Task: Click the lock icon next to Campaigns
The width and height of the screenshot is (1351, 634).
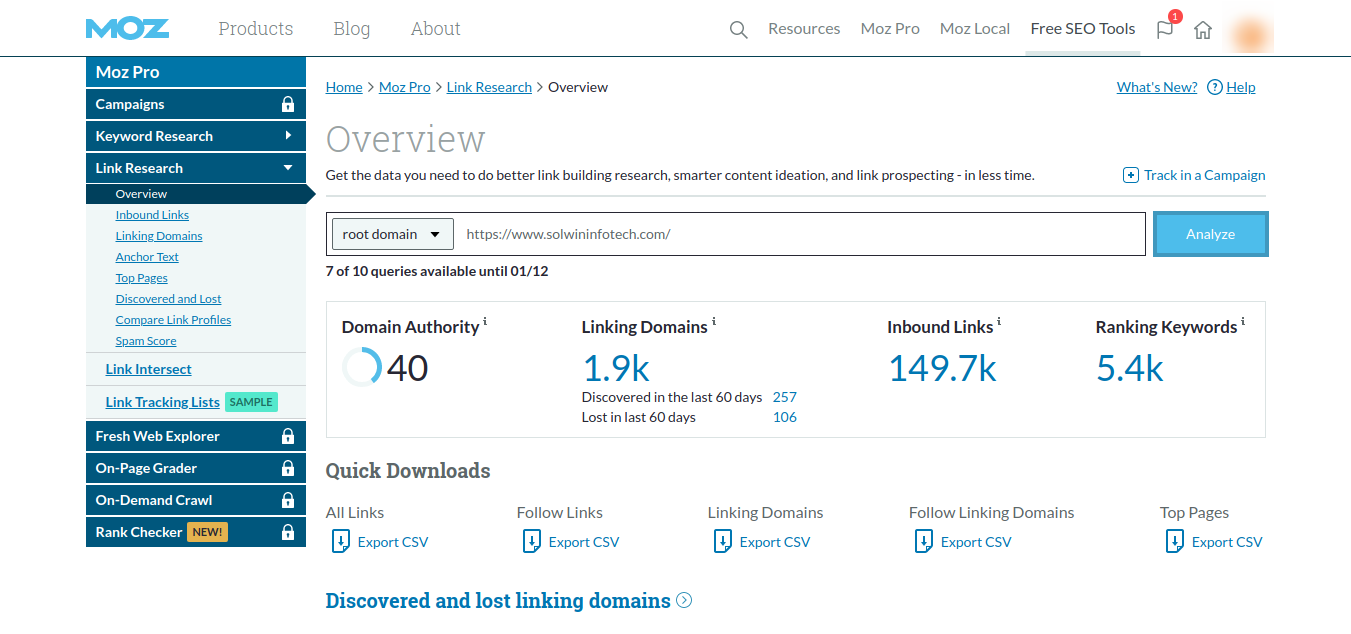Action: pos(289,104)
